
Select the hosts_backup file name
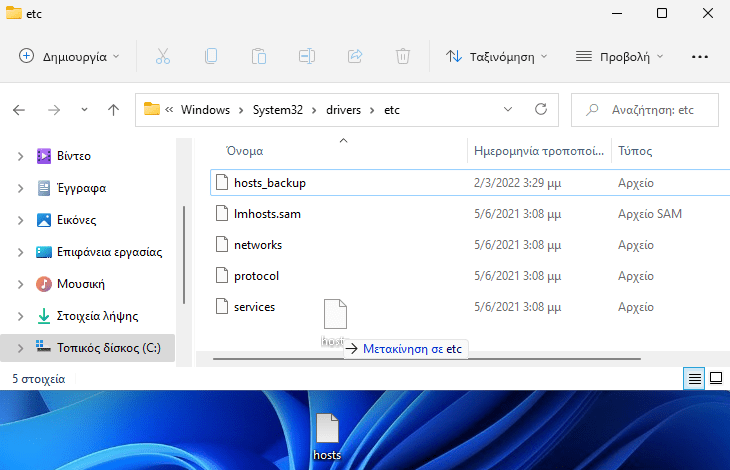point(270,183)
